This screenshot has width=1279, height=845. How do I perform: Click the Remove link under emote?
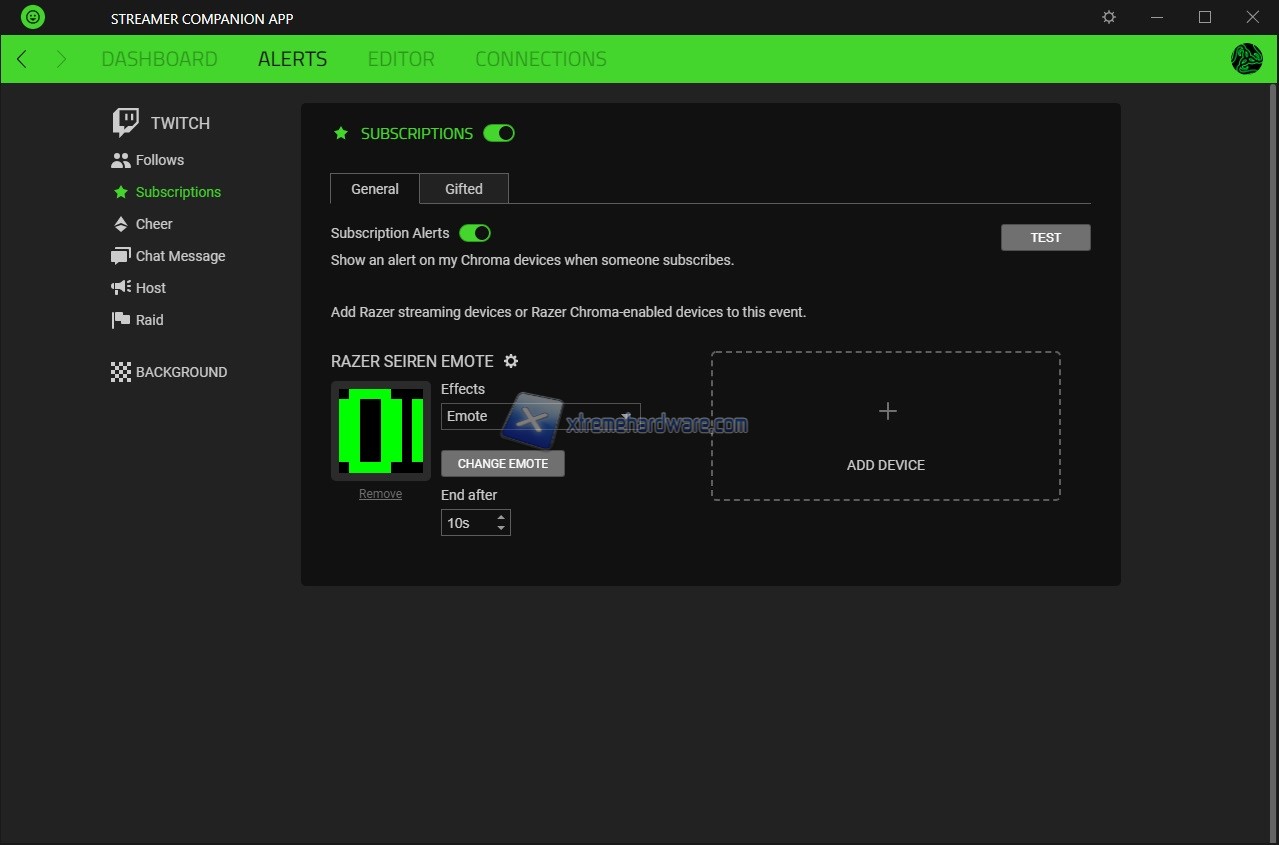point(380,494)
